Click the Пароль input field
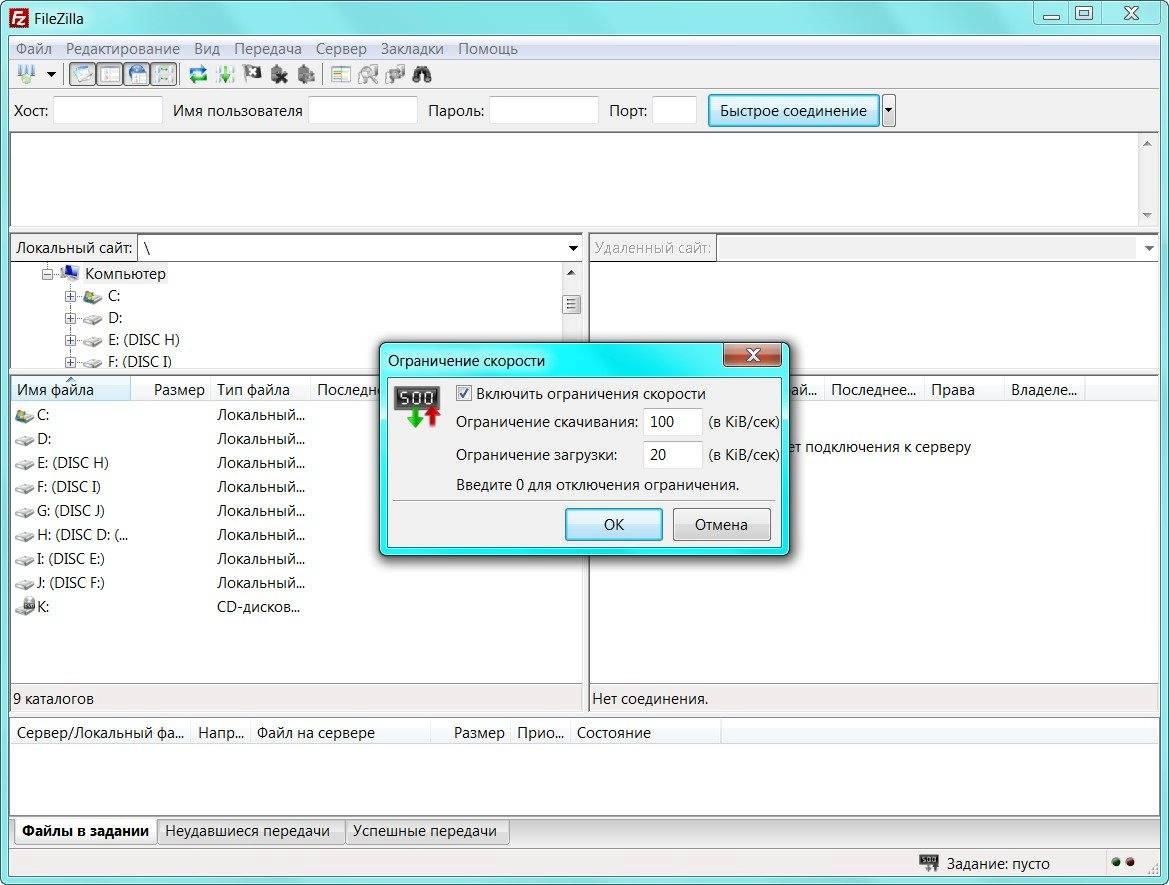This screenshot has width=1169, height=885. 543,110
